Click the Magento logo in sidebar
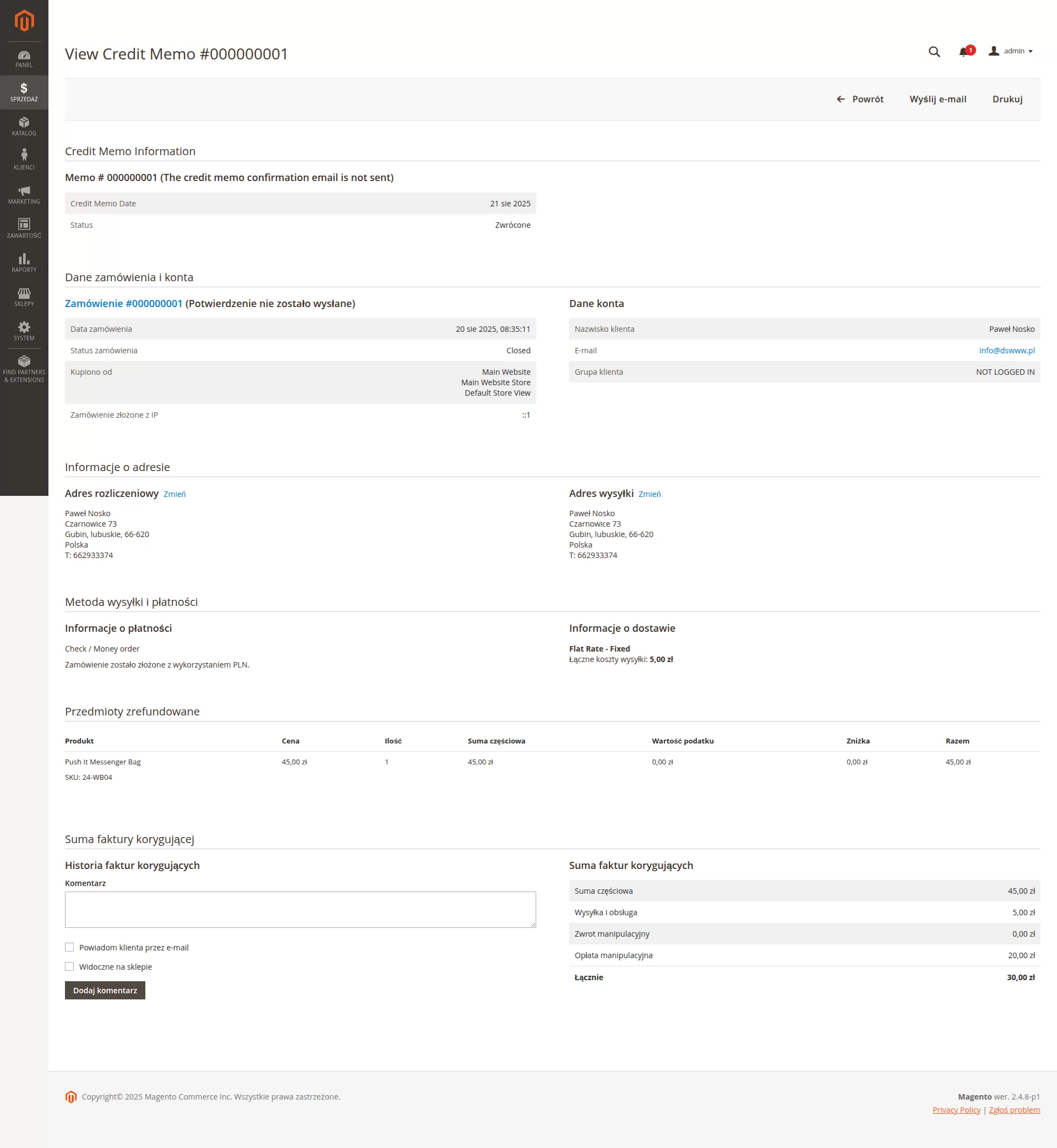 24,21
